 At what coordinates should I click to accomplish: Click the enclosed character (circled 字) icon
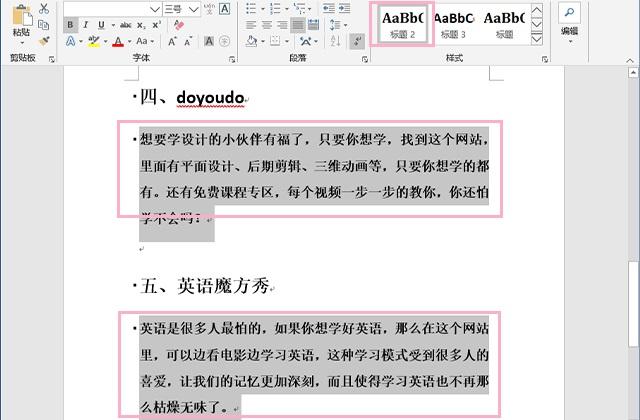[x=224, y=41]
